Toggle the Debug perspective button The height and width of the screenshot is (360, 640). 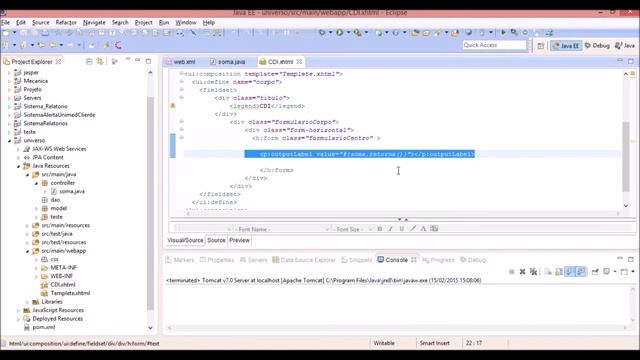(597, 46)
